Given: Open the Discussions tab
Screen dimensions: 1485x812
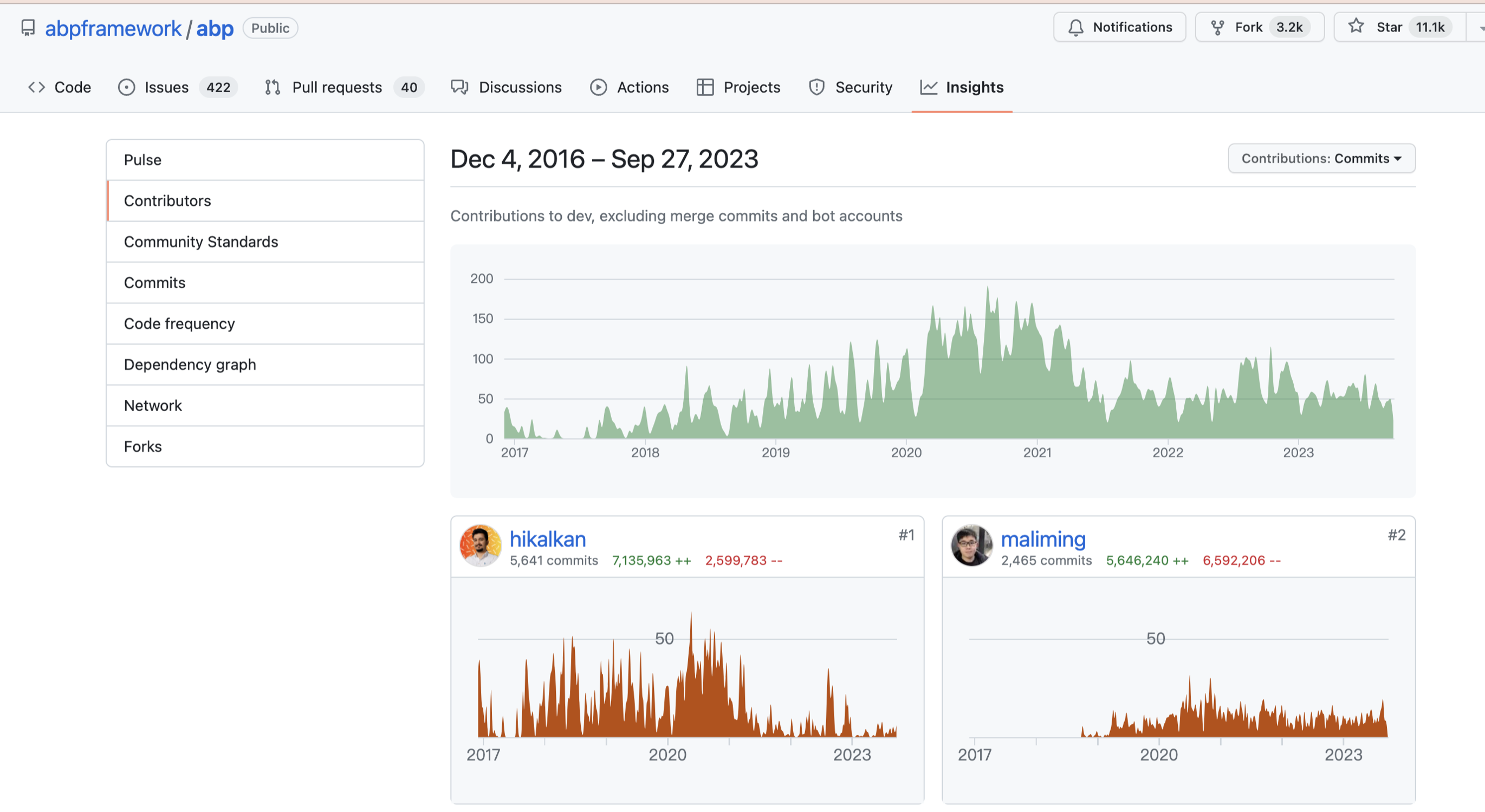Looking at the screenshot, I should tap(506, 87).
